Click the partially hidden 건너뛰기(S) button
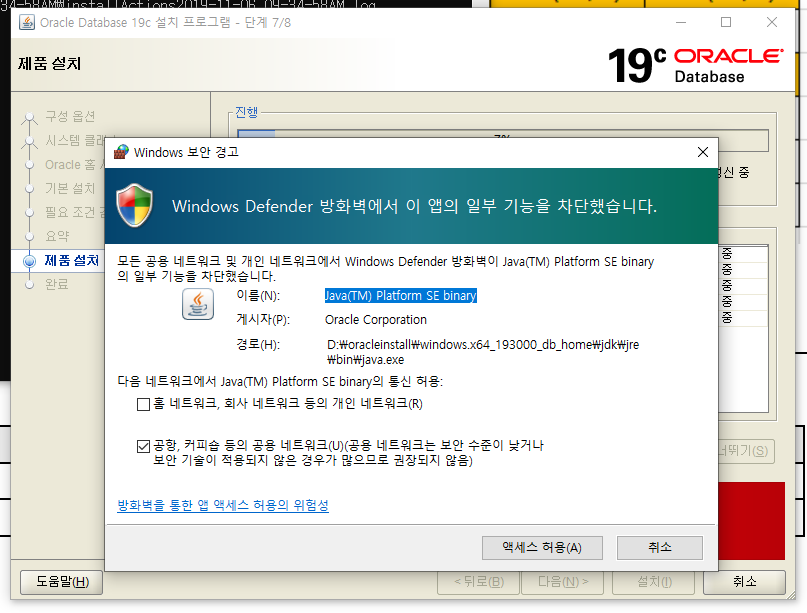807x613 pixels. point(746,451)
